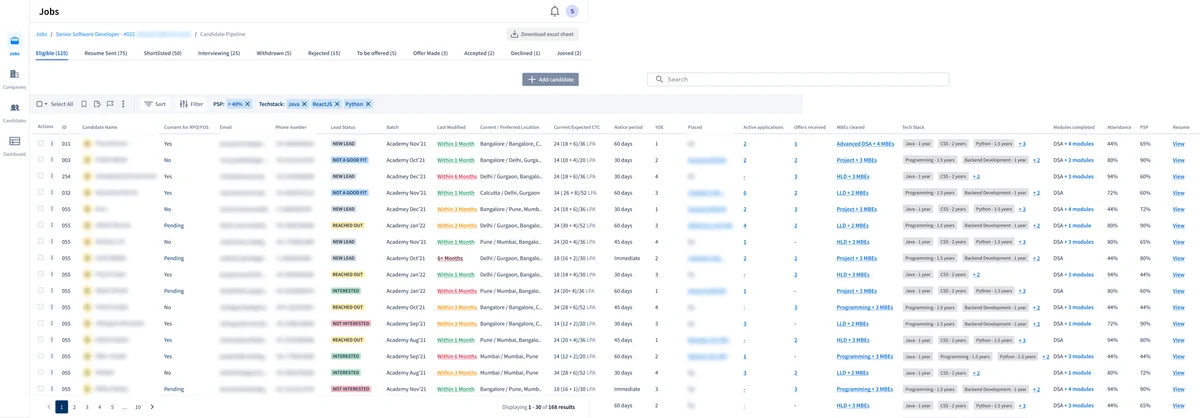Click Last Modified column header
The height and width of the screenshot is (418, 1200).
click(x=451, y=127)
